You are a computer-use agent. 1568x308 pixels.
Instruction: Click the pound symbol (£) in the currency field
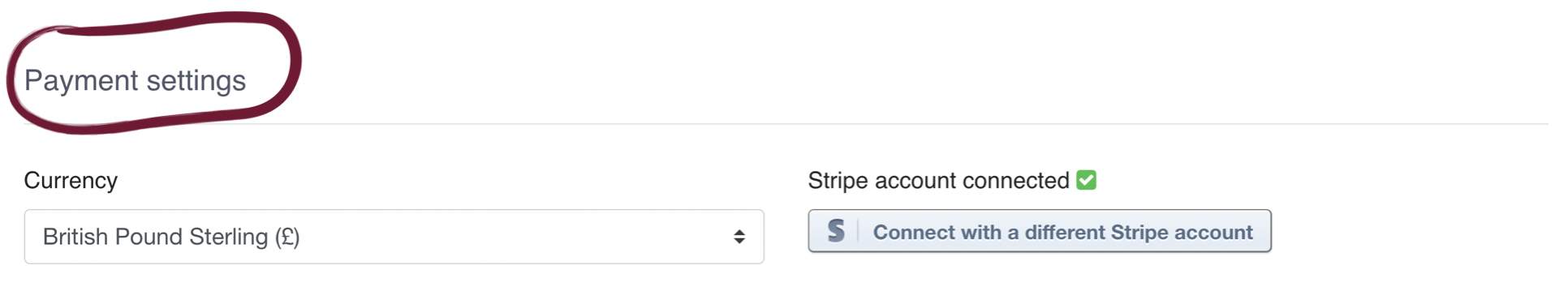(287, 237)
